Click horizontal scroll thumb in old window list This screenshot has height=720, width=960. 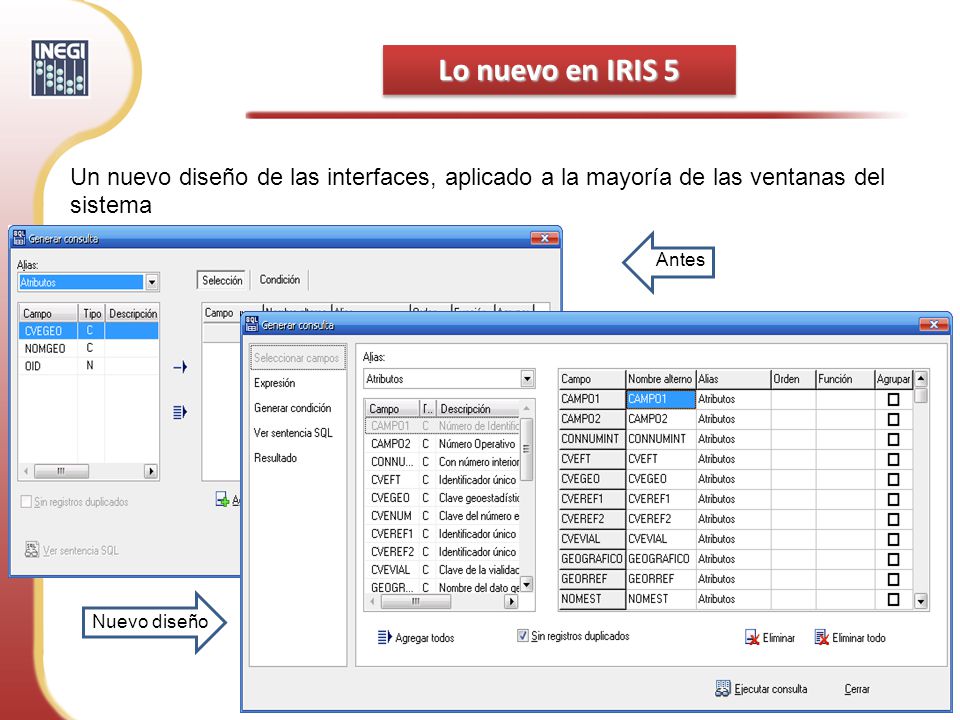[61, 471]
